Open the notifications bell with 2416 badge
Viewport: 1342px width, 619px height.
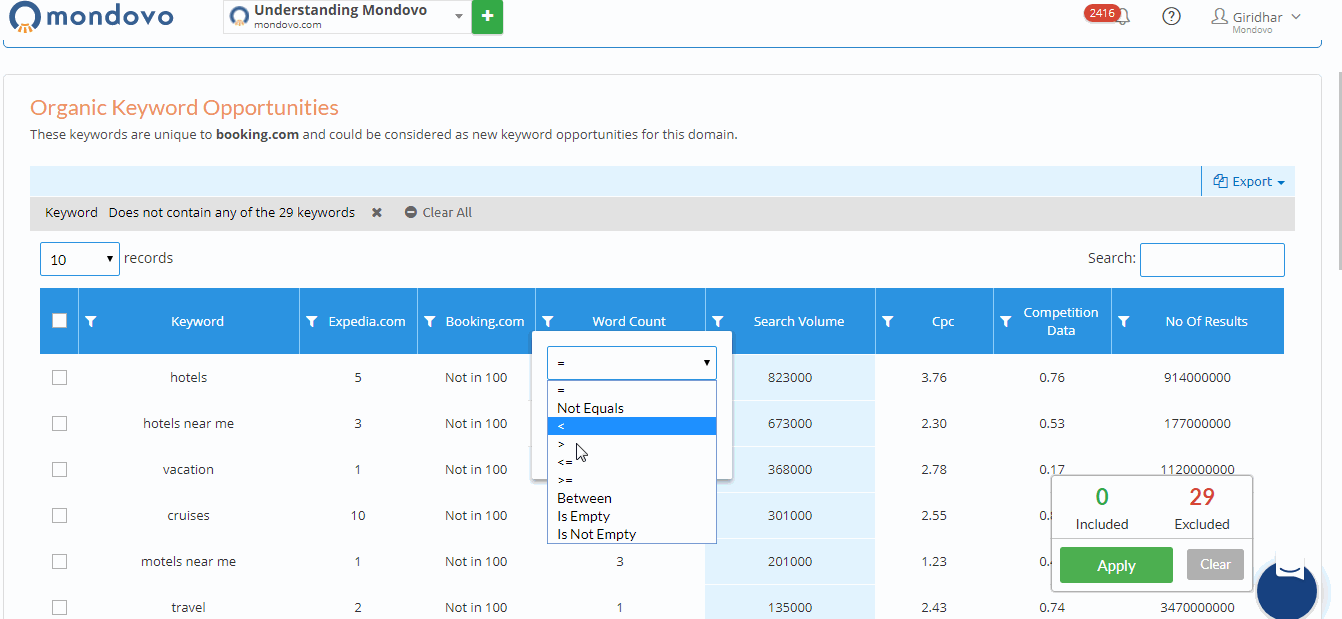click(x=1122, y=17)
